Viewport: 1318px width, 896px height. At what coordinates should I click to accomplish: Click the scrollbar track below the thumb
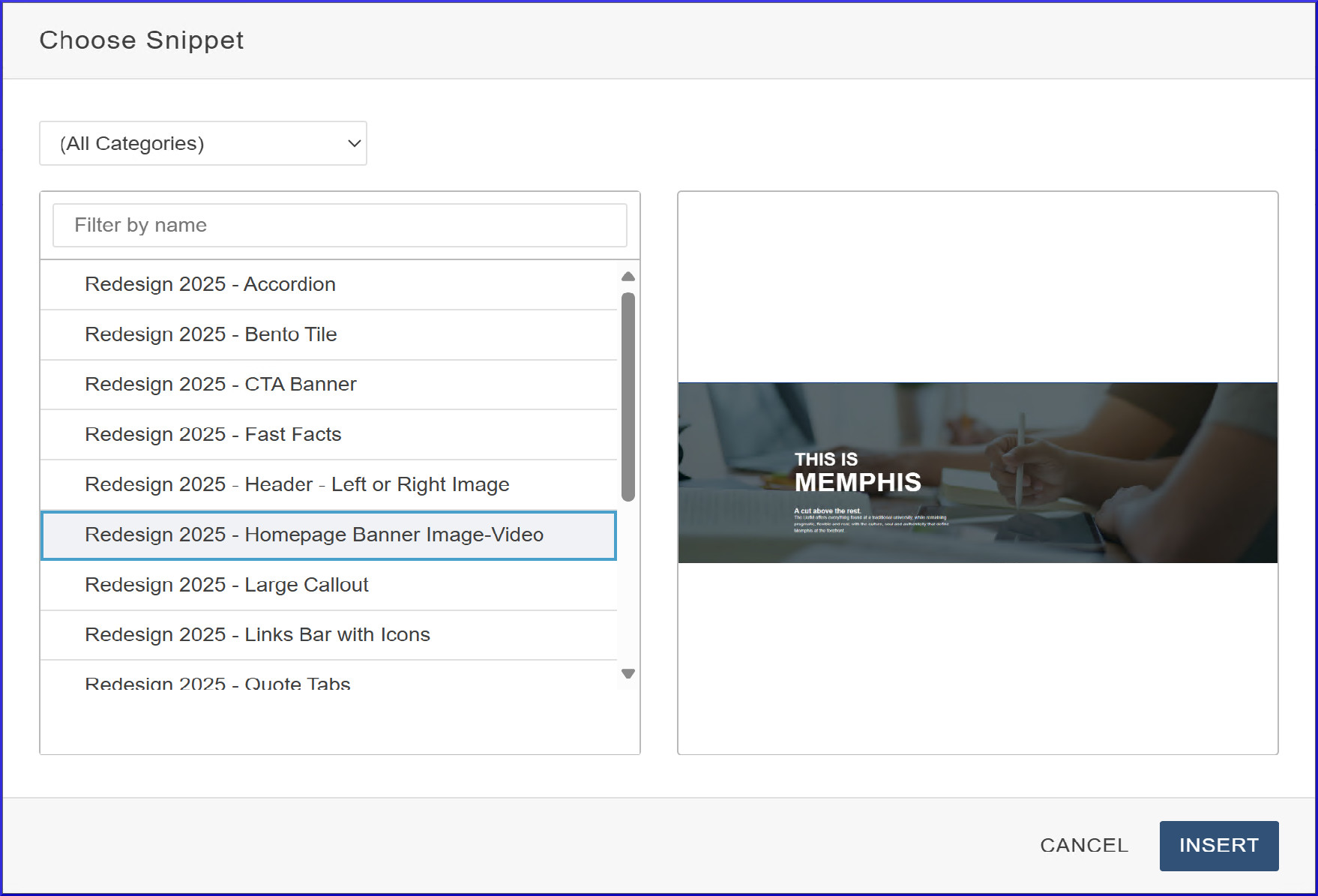628,585
